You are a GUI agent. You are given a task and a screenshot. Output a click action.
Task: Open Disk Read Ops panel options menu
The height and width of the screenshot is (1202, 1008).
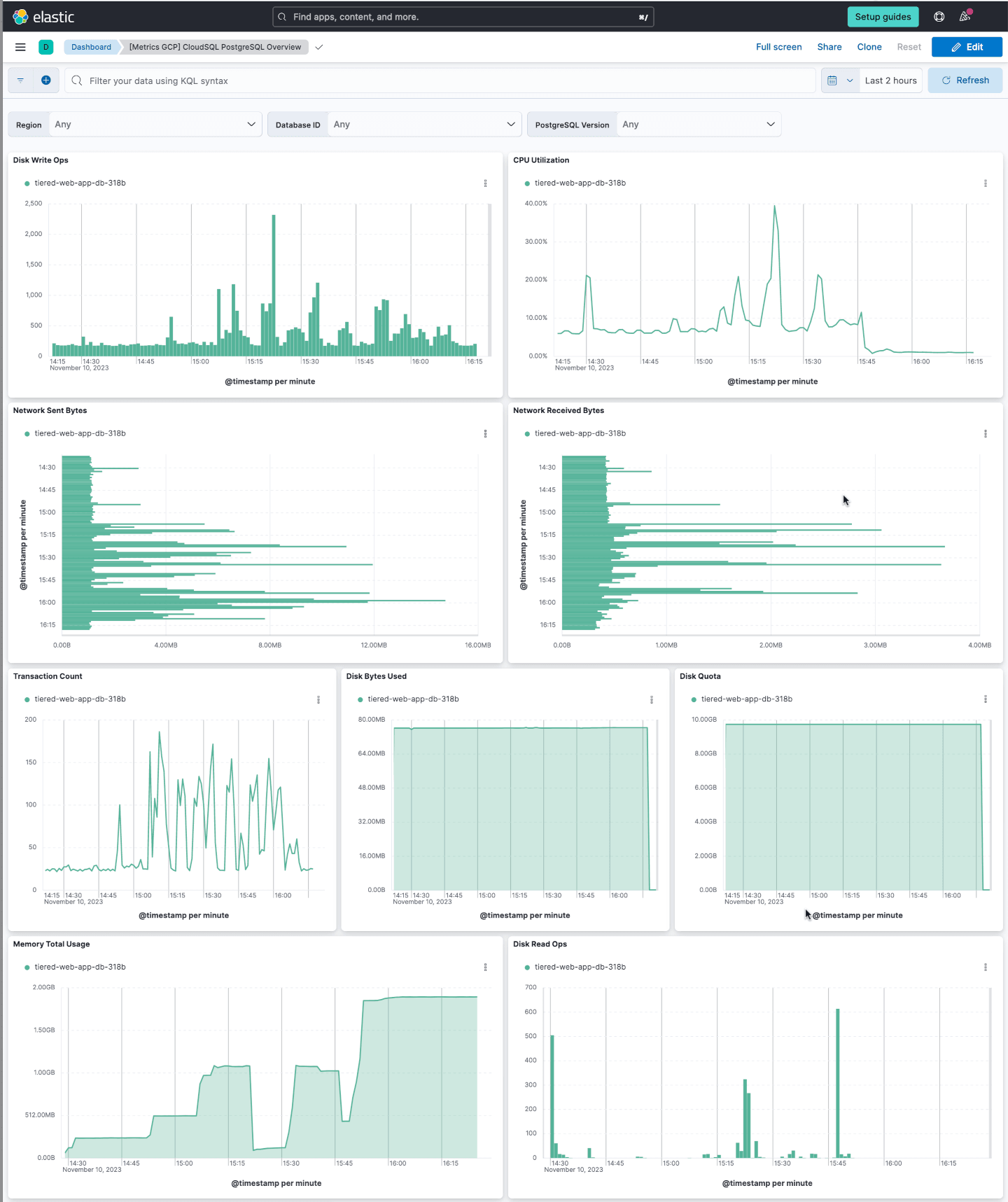[x=986, y=967]
